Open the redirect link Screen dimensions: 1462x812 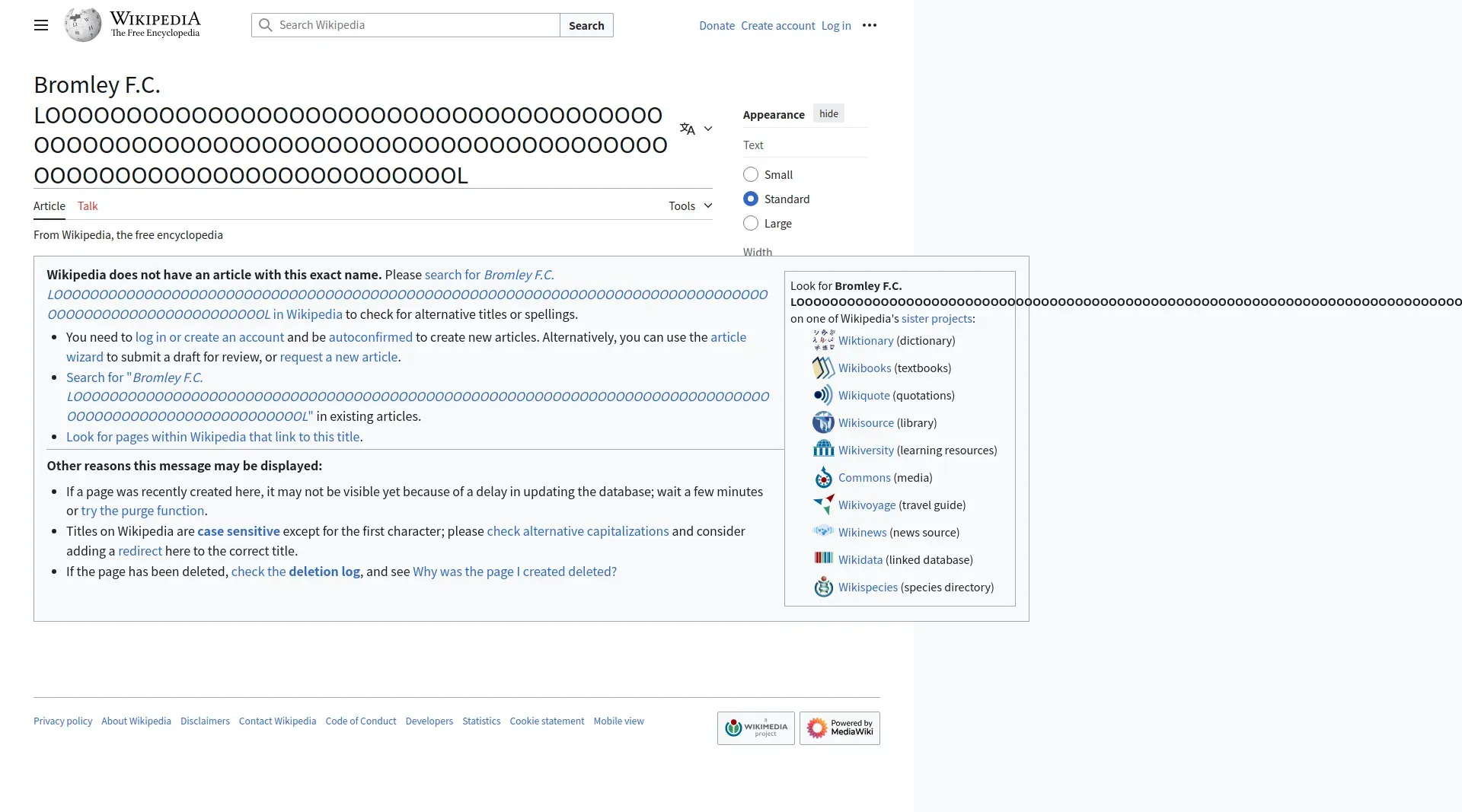pyautogui.click(x=140, y=550)
